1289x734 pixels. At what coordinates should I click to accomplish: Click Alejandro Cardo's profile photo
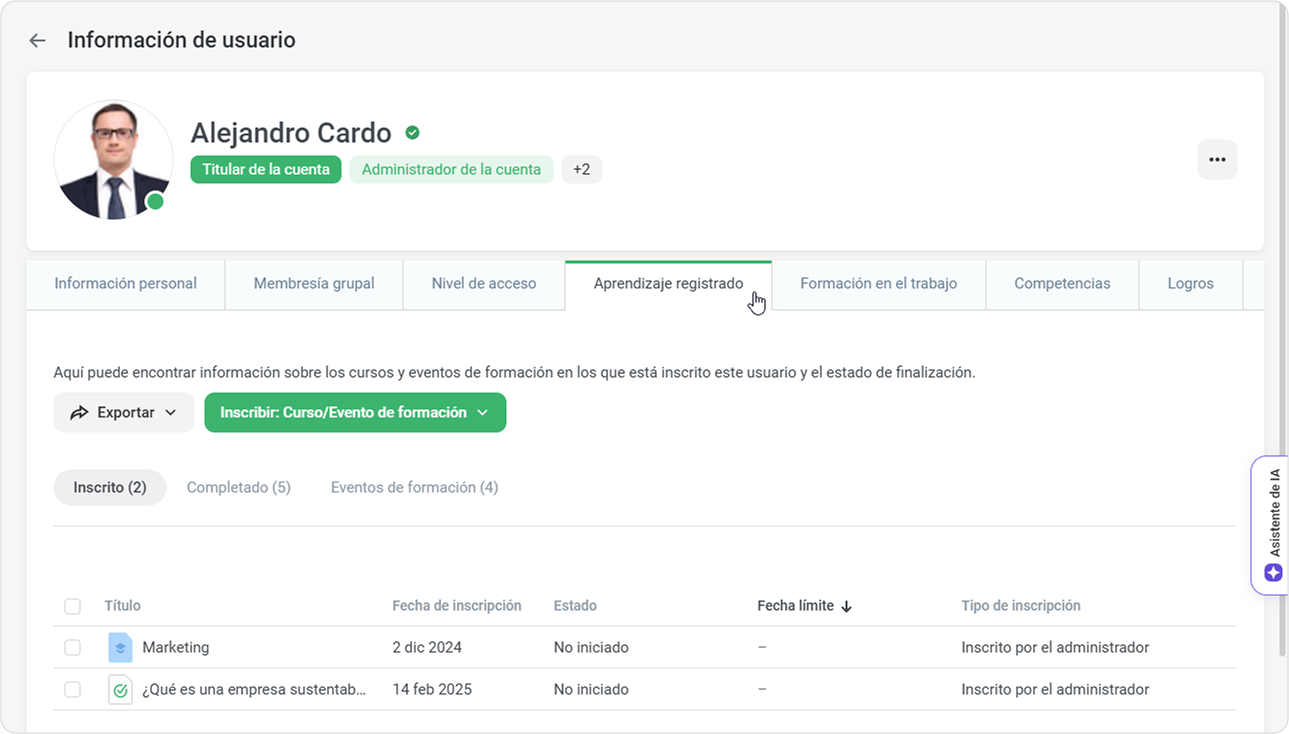click(113, 160)
